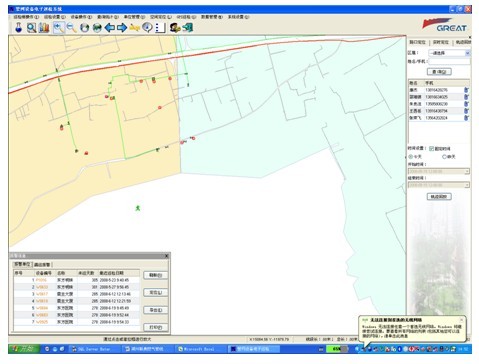The width and height of the screenshot is (479, 364).
Task: Click the name/phone text input field
Action: [x=449, y=61]
